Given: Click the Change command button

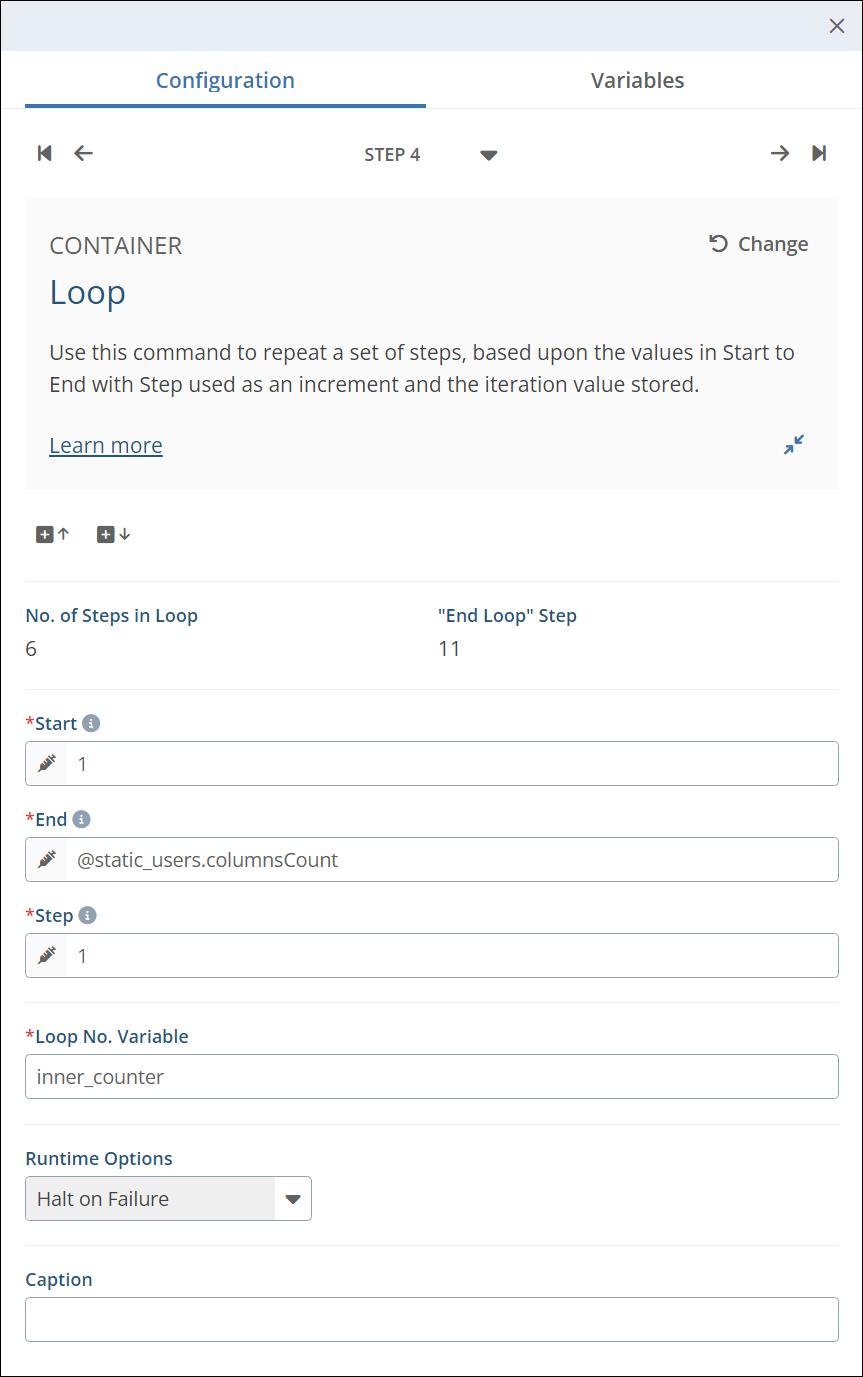Looking at the screenshot, I should click(x=759, y=244).
